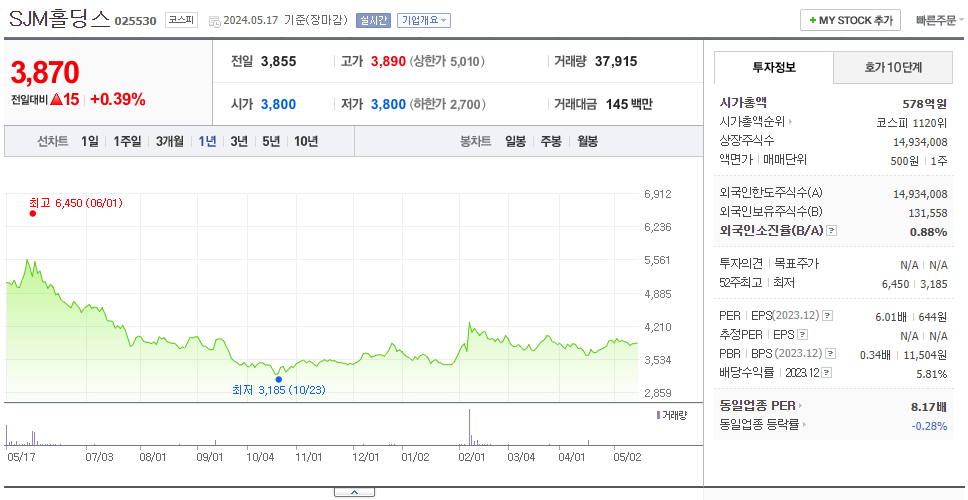Click 외국인보유주식수(B) value 131,558
This screenshot has height=500, width=968.
[x=929, y=212]
